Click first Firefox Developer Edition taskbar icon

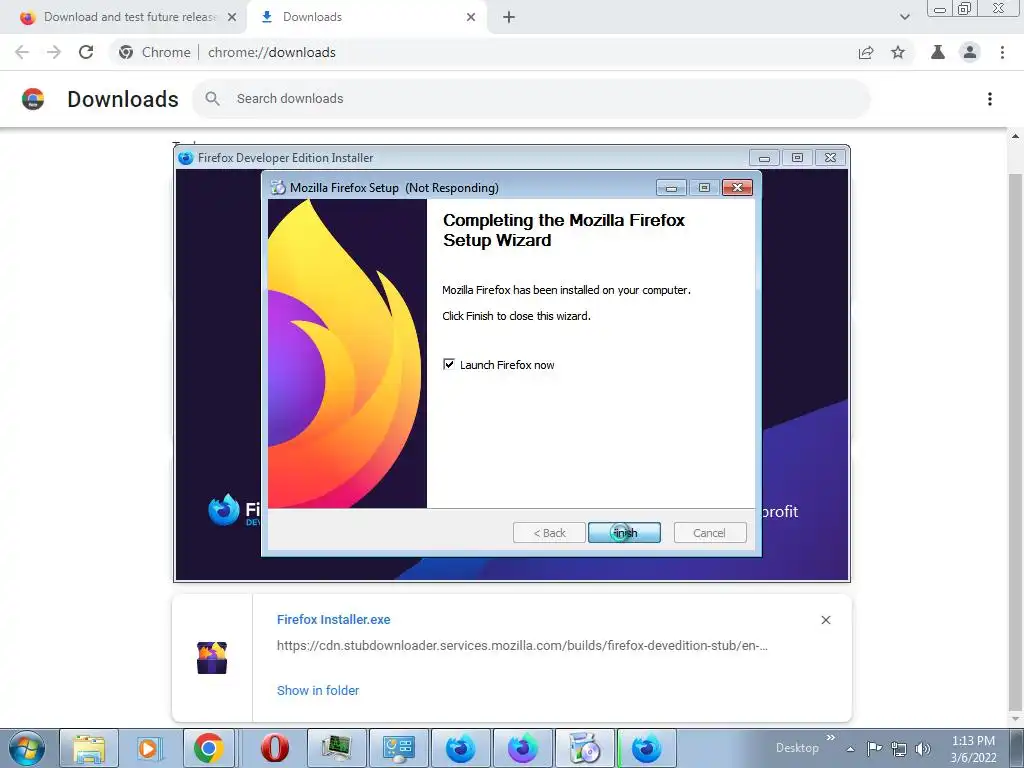click(x=460, y=748)
